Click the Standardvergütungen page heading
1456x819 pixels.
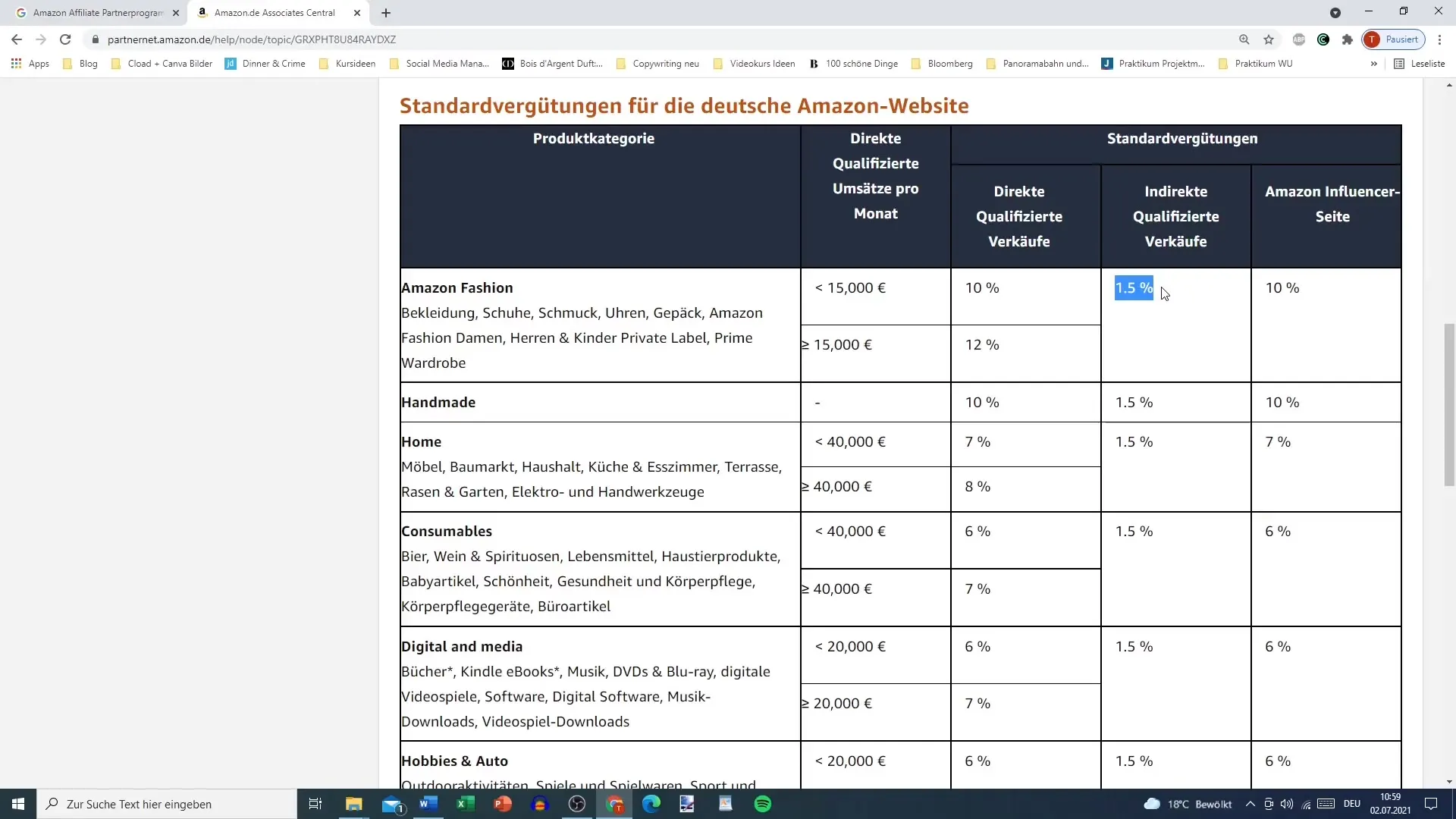pyautogui.click(x=684, y=105)
